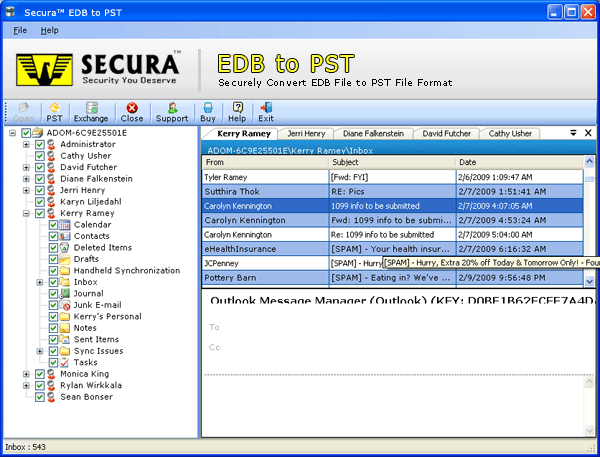Screen dimensions: 600x457
Task: Sort messages by the Date column
Action: click(x=520, y=162)
